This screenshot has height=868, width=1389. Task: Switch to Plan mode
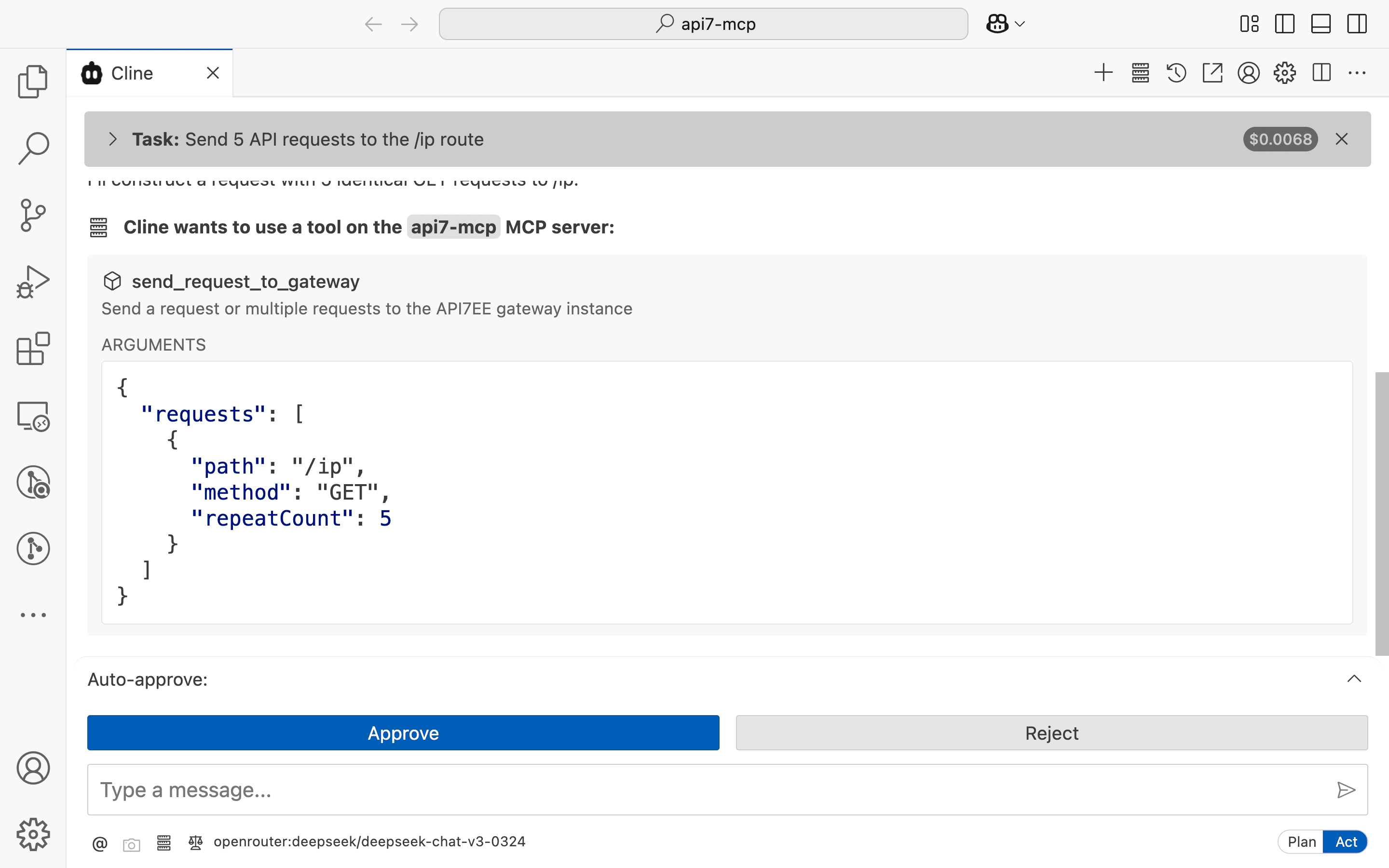[x=1301, y=841]
